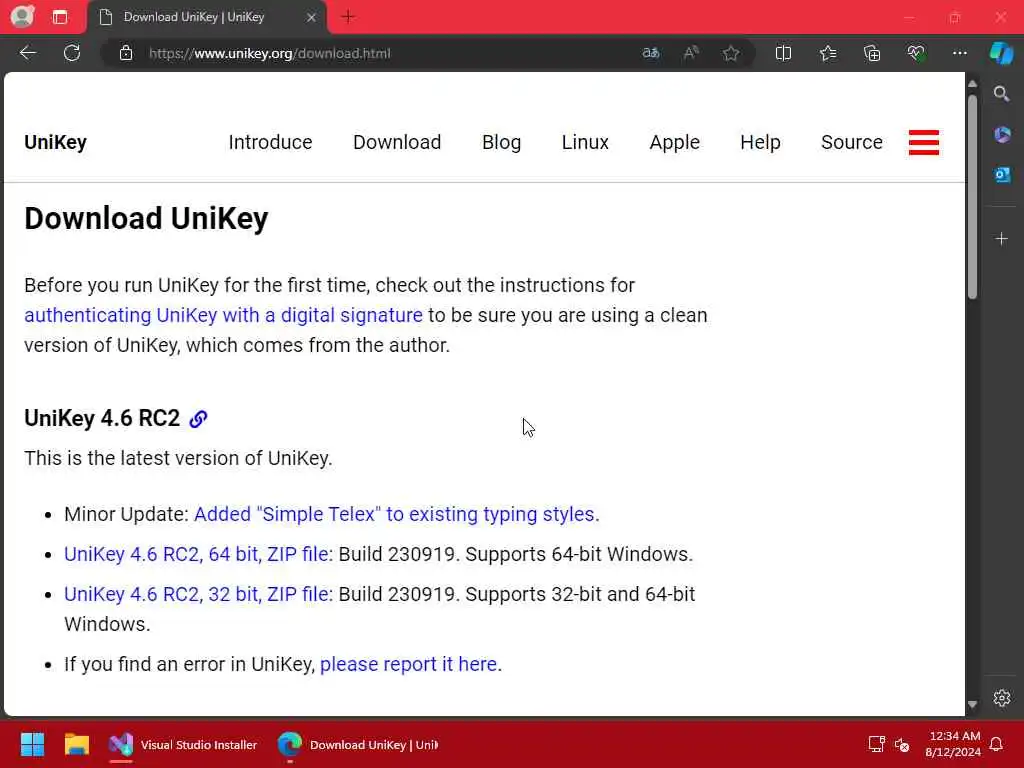Add this page to favorites star
Viewport: 1024px width, 768px height.
tap(731, 54)
